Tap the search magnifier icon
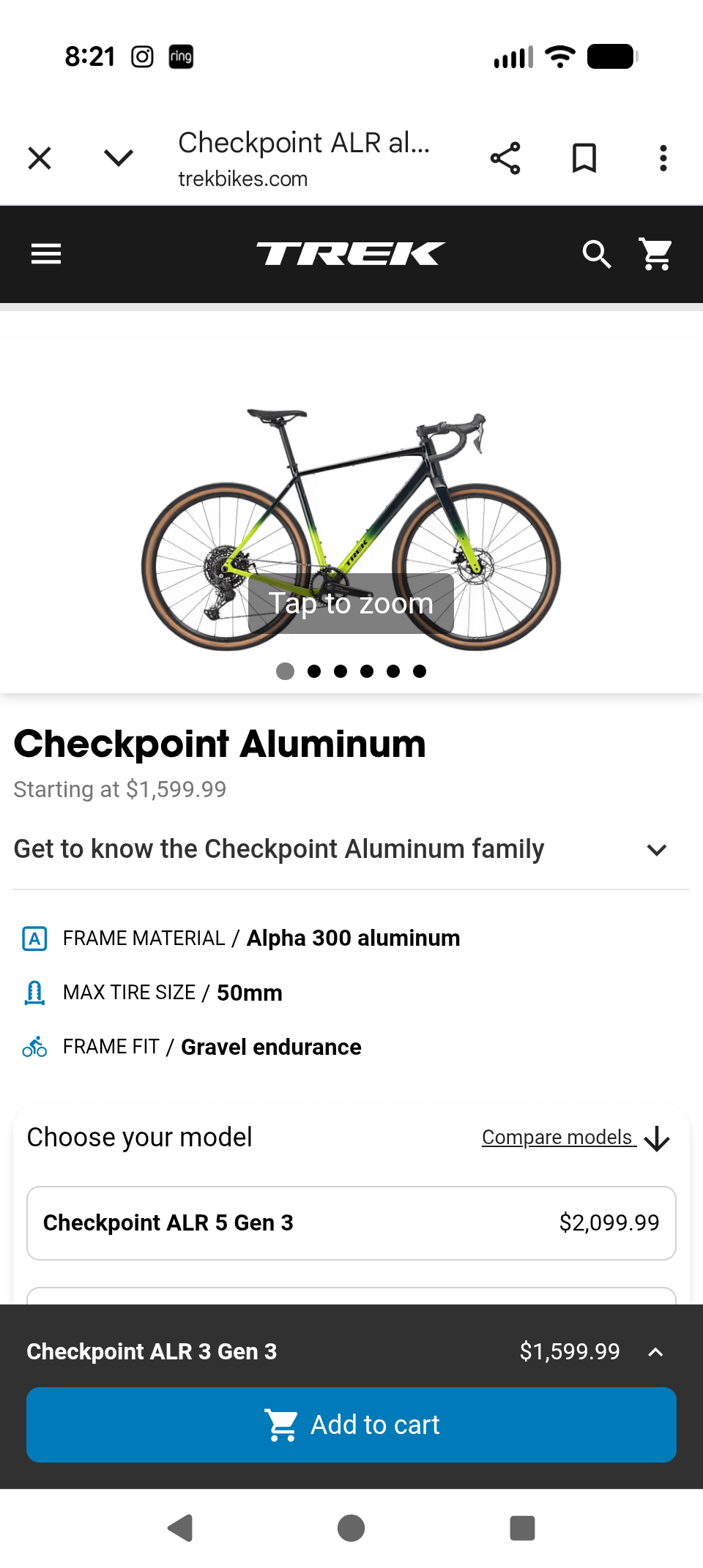 pyautogui.click(x=596, y=254)
